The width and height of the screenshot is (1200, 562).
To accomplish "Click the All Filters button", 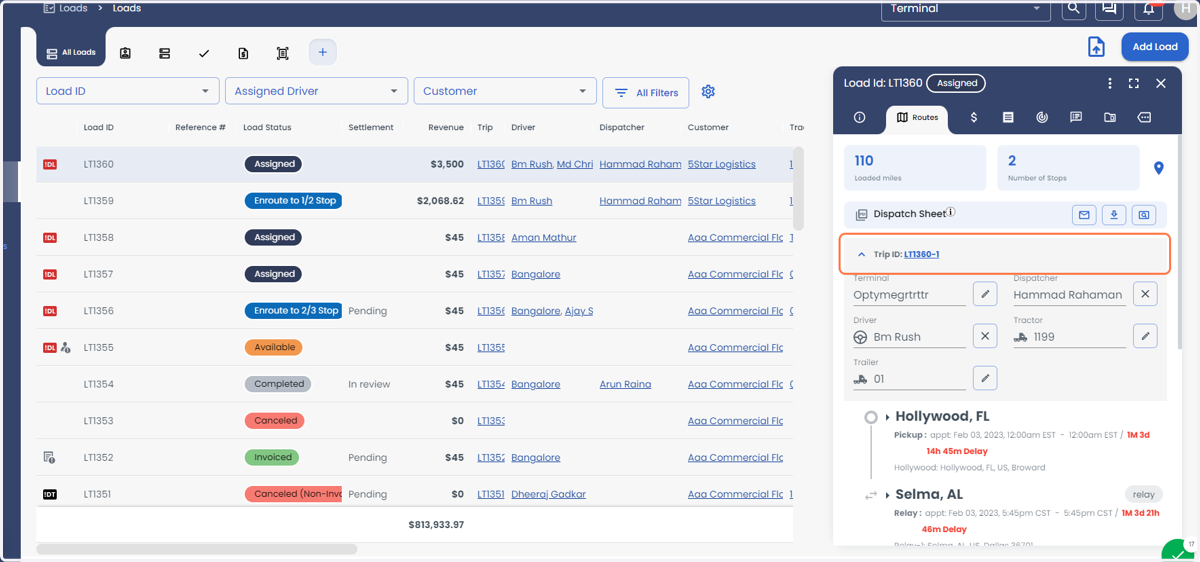I will (x=646, y=92).
